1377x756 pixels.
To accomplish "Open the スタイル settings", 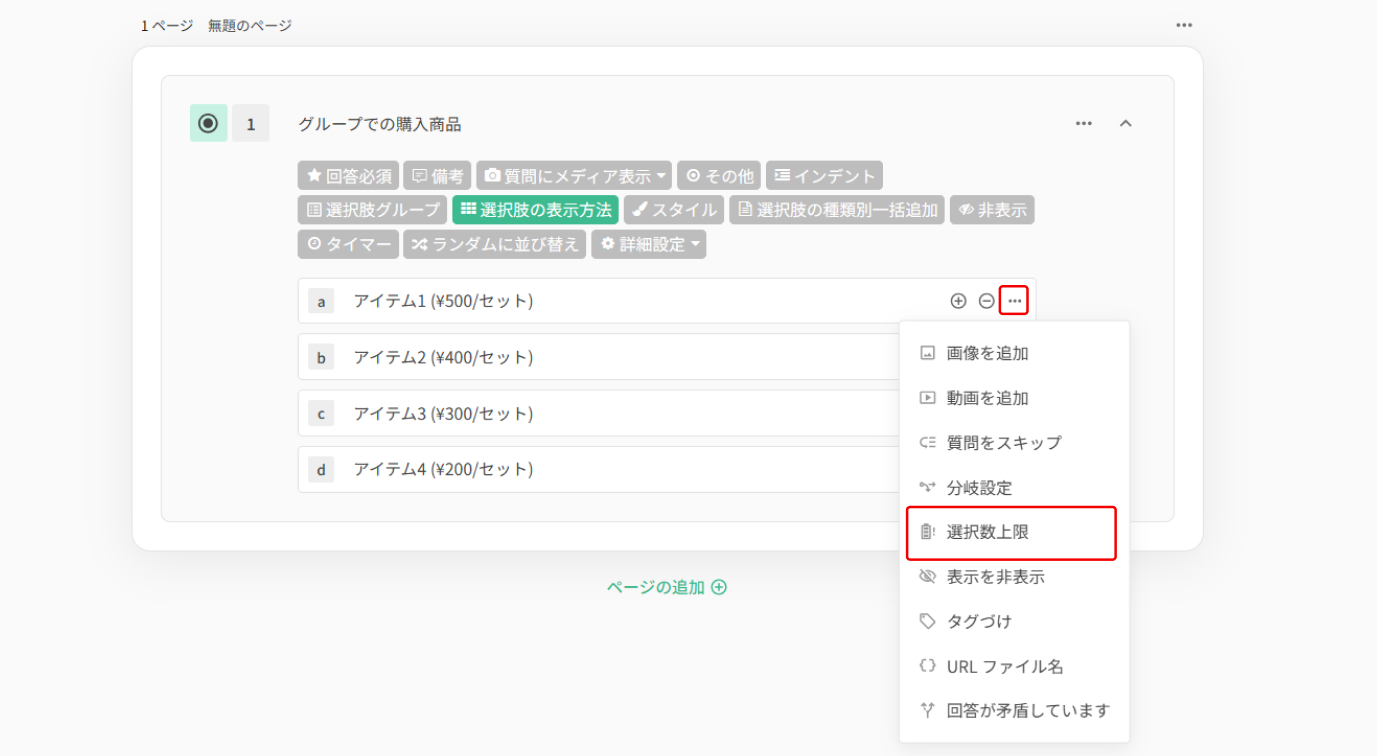I will [x=674, y=210].
